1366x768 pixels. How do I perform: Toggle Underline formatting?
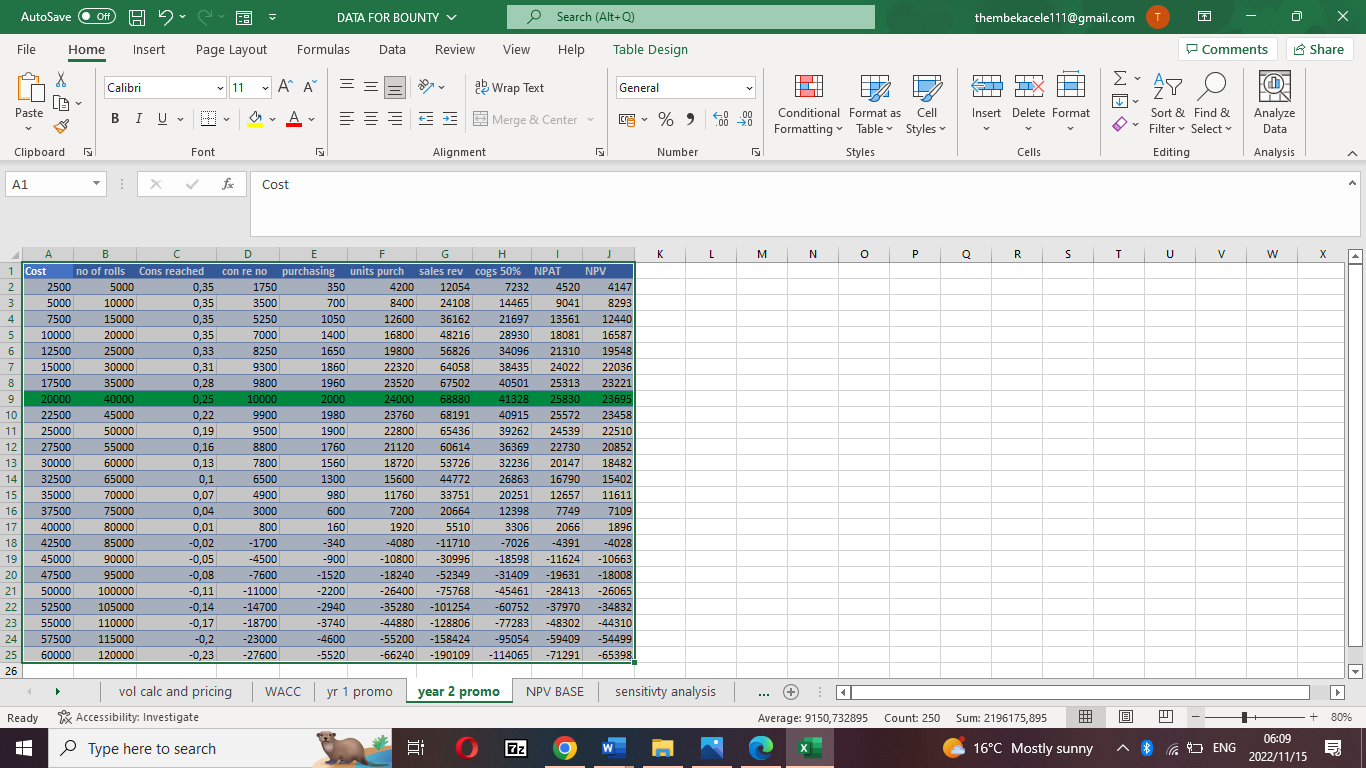click(163, 120)
